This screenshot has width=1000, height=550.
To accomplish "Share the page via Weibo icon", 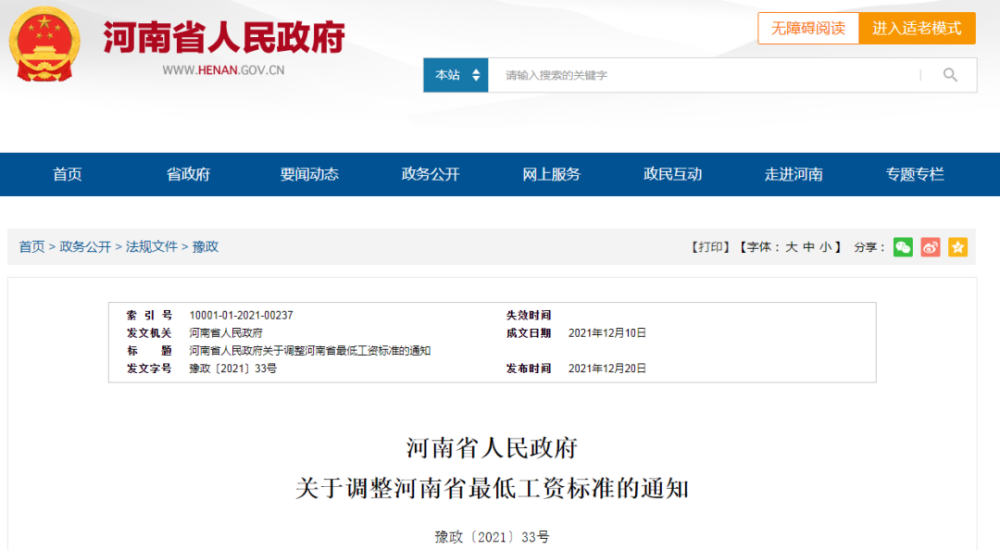I will point(930,247).
